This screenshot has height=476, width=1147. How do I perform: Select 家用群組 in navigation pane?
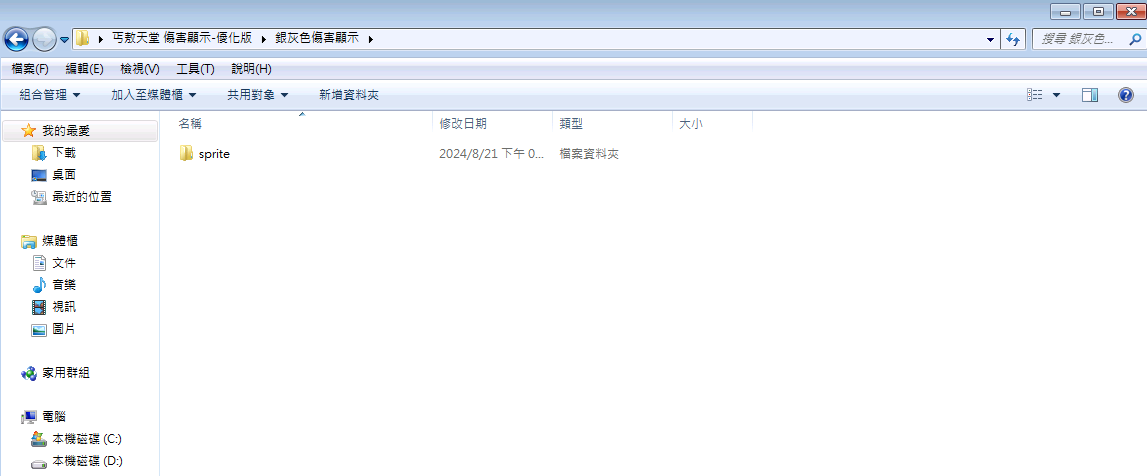[66, 373]
